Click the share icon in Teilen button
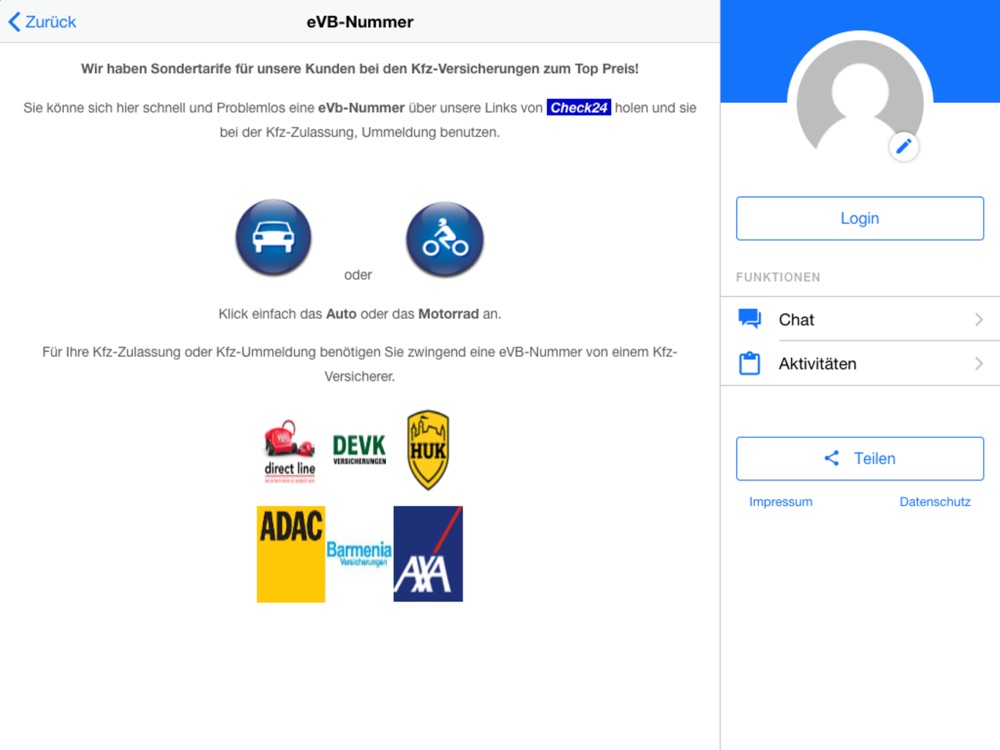The width and height of the screenshot is (1000, 750). pos(832,458)
